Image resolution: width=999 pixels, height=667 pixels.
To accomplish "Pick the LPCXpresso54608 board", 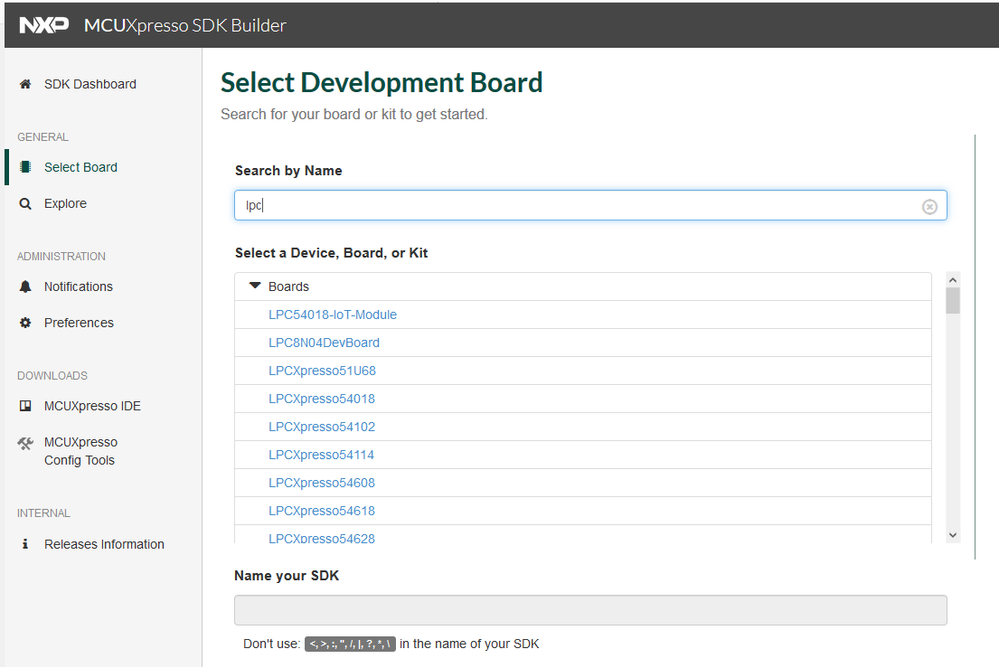I will tap(321, 483).
